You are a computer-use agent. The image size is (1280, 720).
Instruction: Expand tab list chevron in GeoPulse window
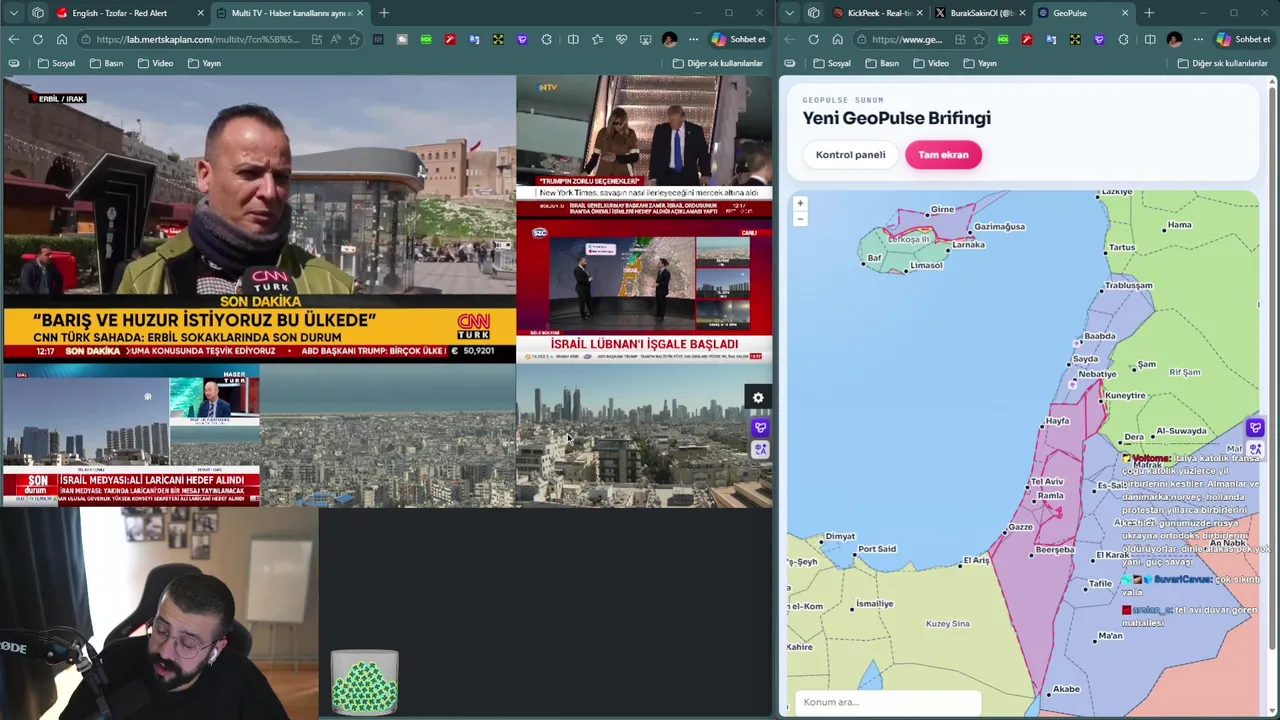point(790,13)
